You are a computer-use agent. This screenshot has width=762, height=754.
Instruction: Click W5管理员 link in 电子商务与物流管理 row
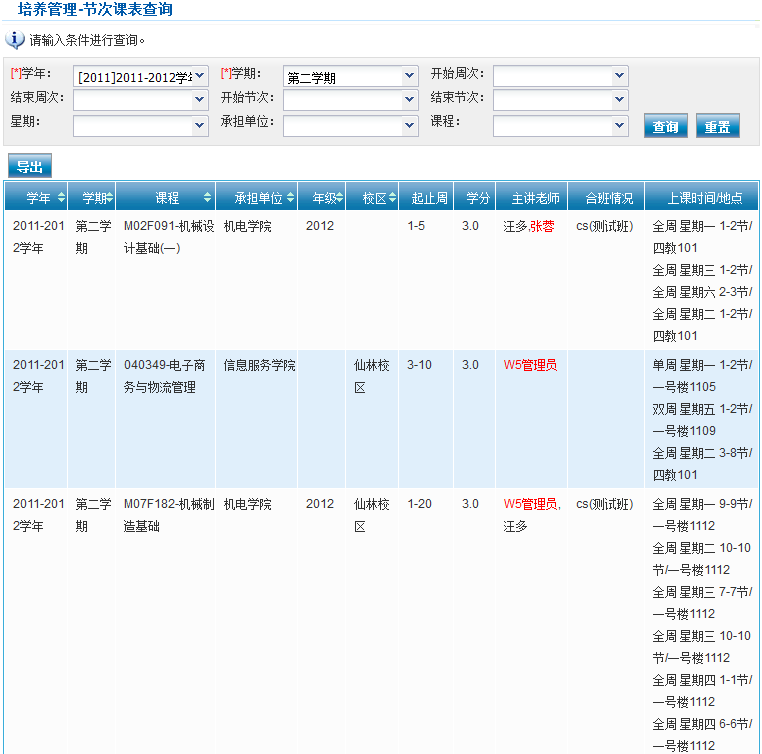click(x=530, y=365)
